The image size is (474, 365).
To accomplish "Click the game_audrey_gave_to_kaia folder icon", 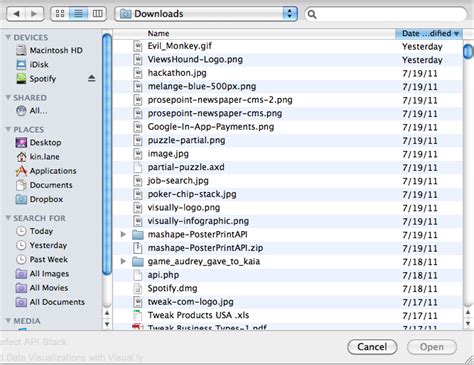I will click(138, 262).
